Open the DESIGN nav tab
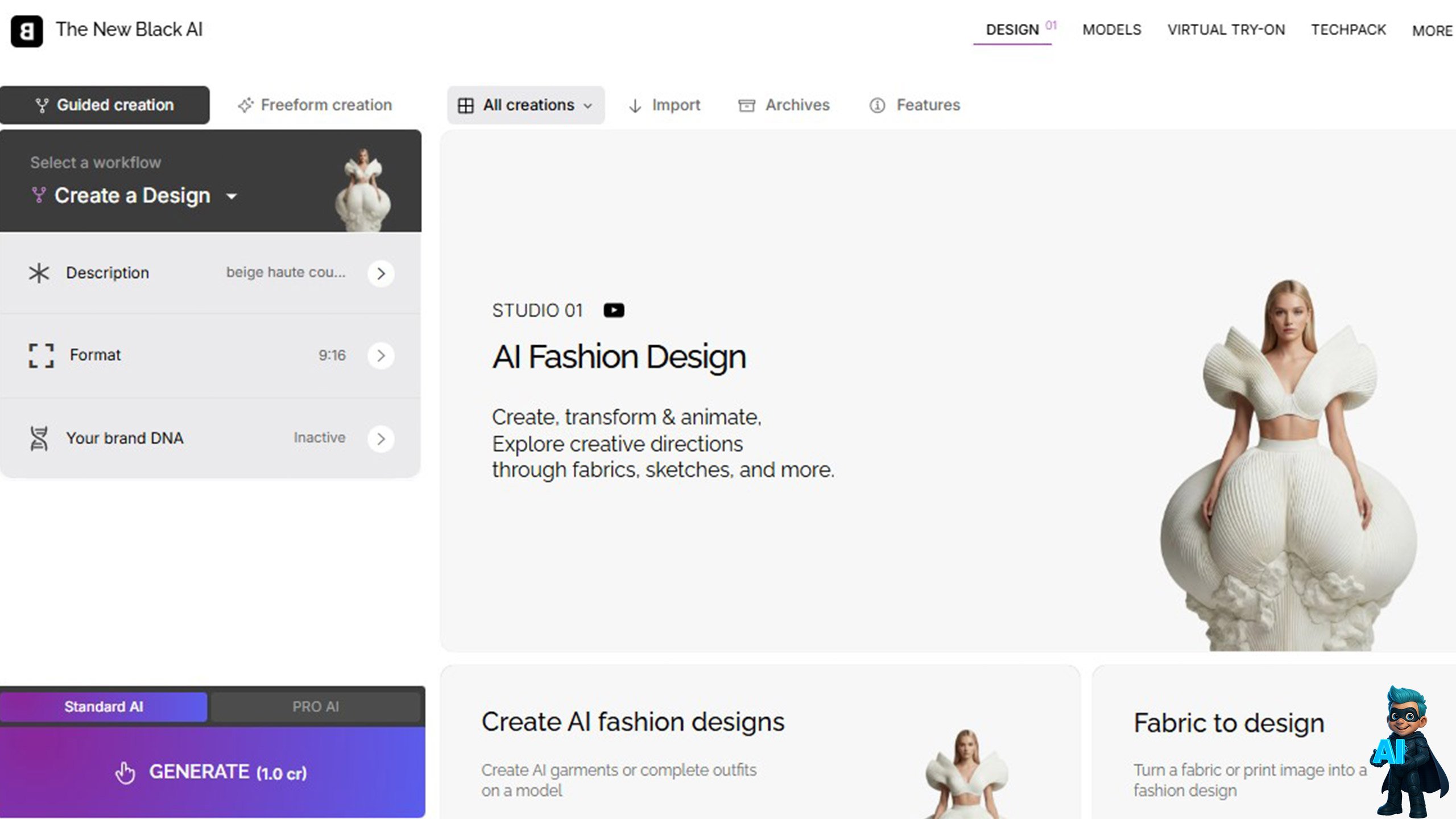Viewport: 1456px width, 819px height. tap(1012, 30)
